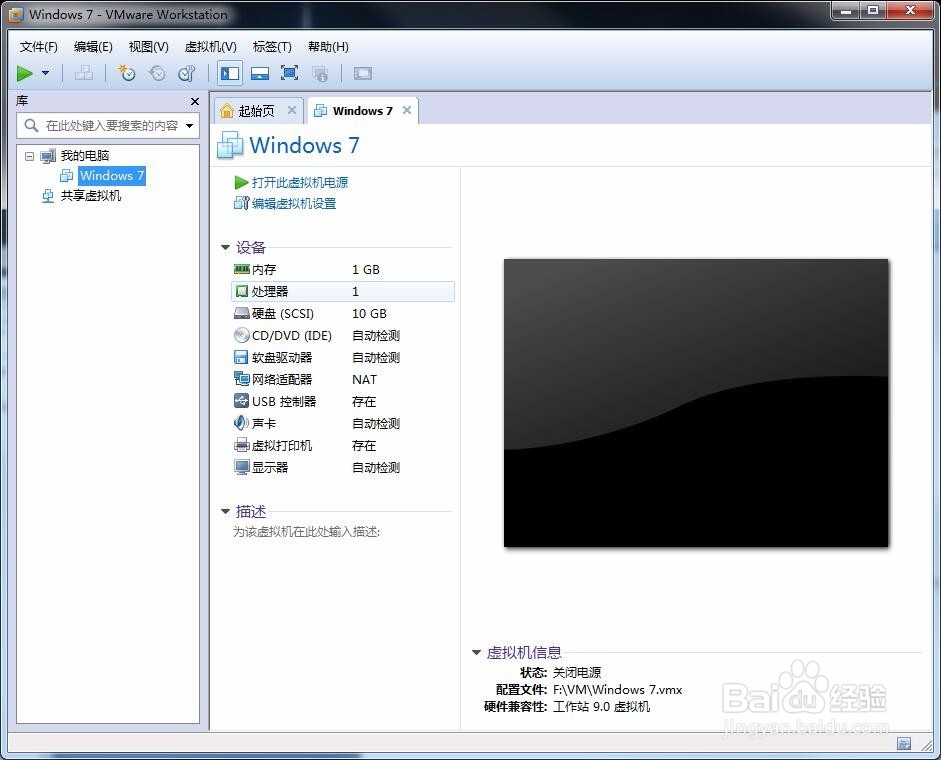Close the Windows 7 tab
This screenshot has width=941, height=760.
click(407, 110)
